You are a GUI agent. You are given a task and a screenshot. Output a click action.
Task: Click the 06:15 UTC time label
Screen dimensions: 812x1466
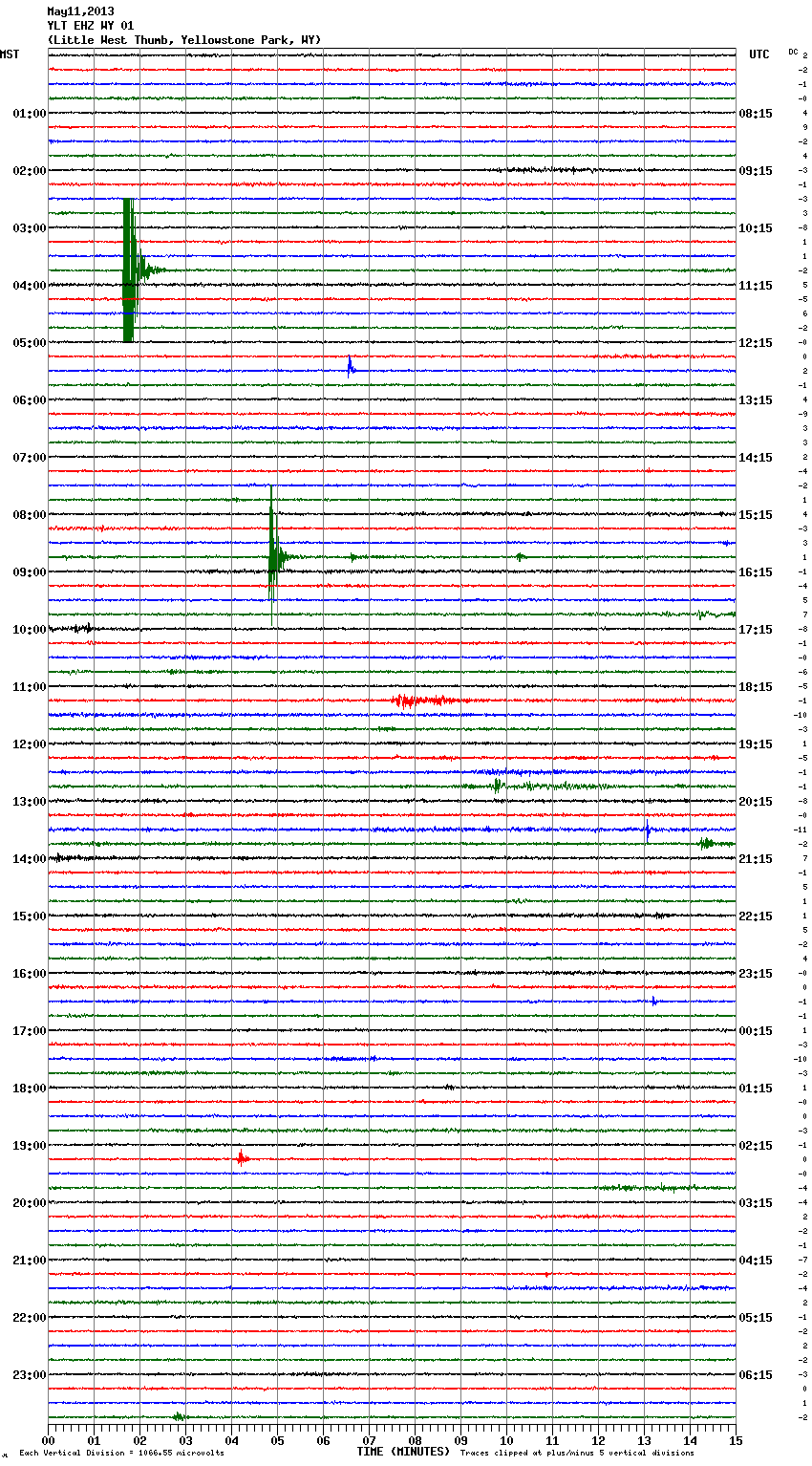(756, 1375)
